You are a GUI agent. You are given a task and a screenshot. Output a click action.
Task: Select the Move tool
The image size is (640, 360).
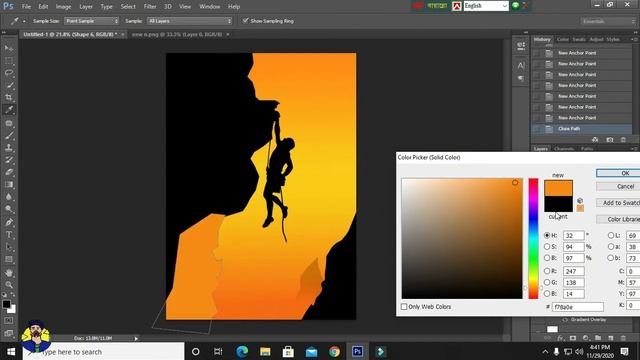pyautogui.click(x=9, y=48)
